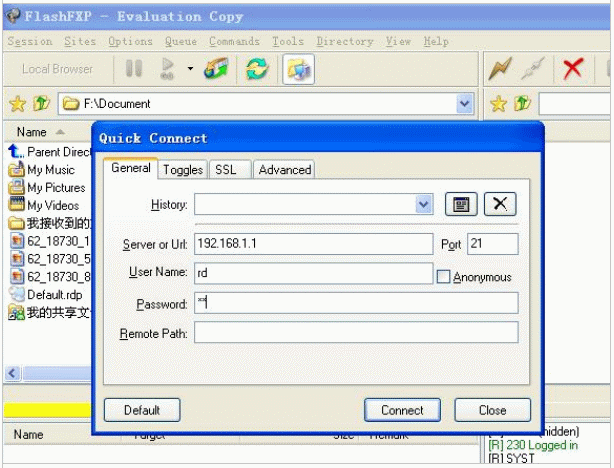
Task: Click the red X abort icon
Action: (x=573, y=69)
